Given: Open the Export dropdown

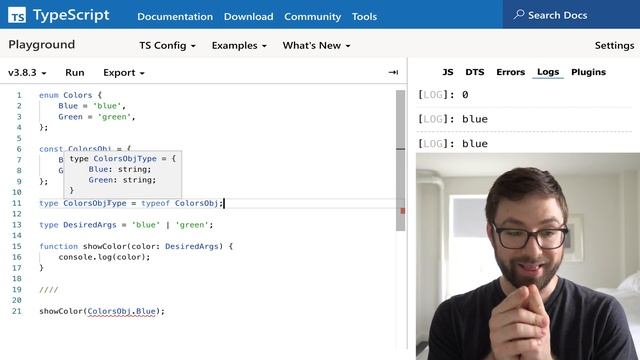Looking at the screenshot, I should pyautogui.click(x=124, y=73).
